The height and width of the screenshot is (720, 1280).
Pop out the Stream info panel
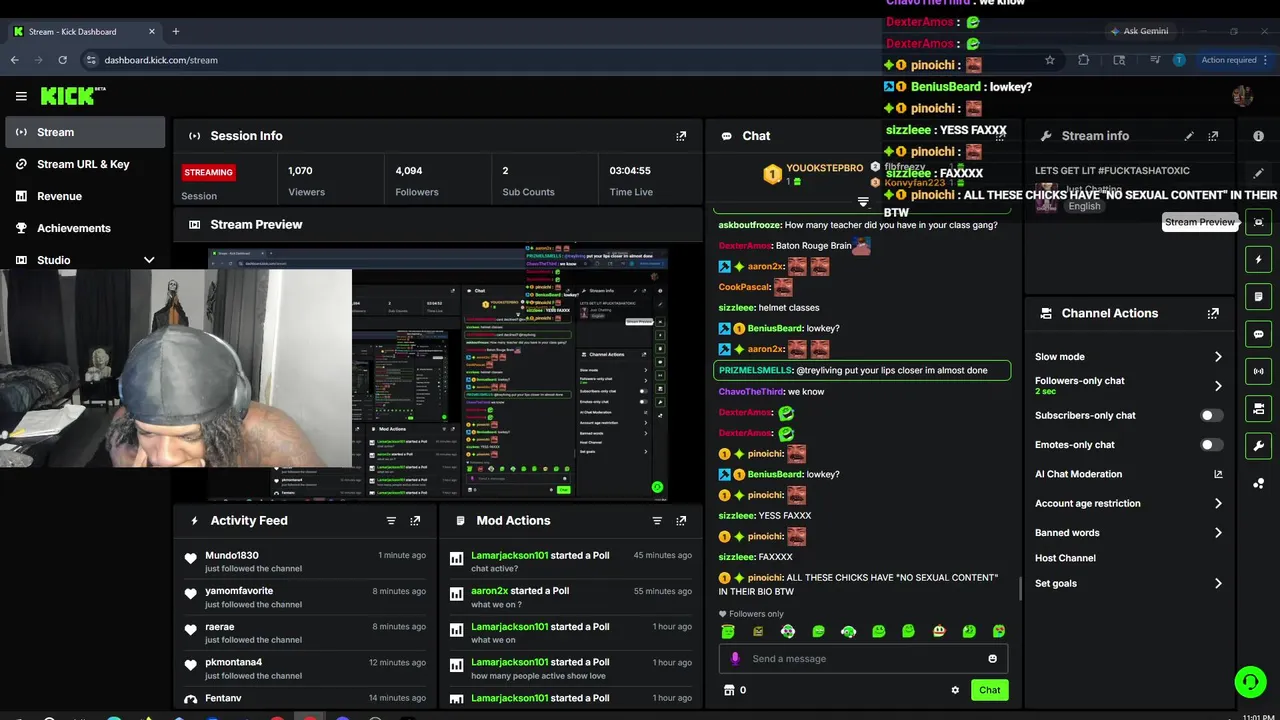tap(1213, 136)
